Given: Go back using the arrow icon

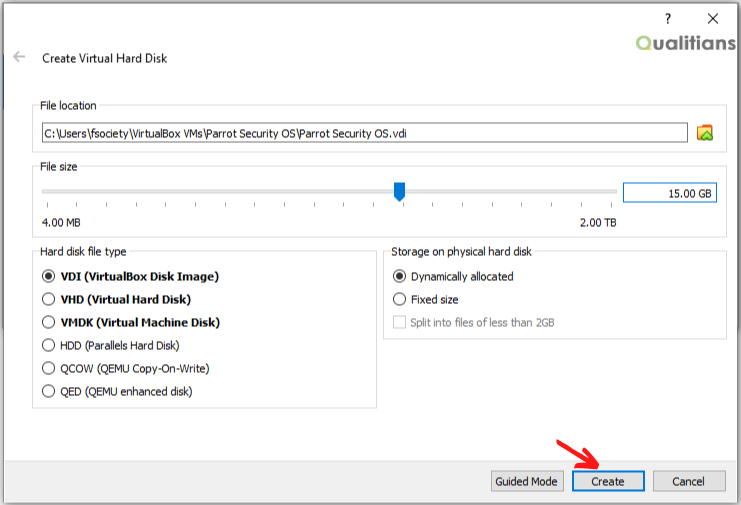Looking at the screenshot, I should pyautogui.click(x=19, y=57).
